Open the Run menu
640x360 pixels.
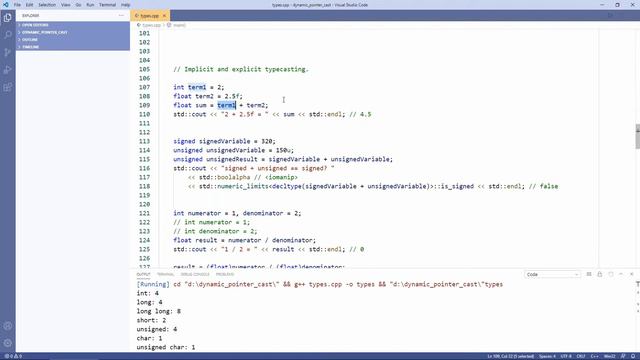pyautogui.click(x=90, y=5)
